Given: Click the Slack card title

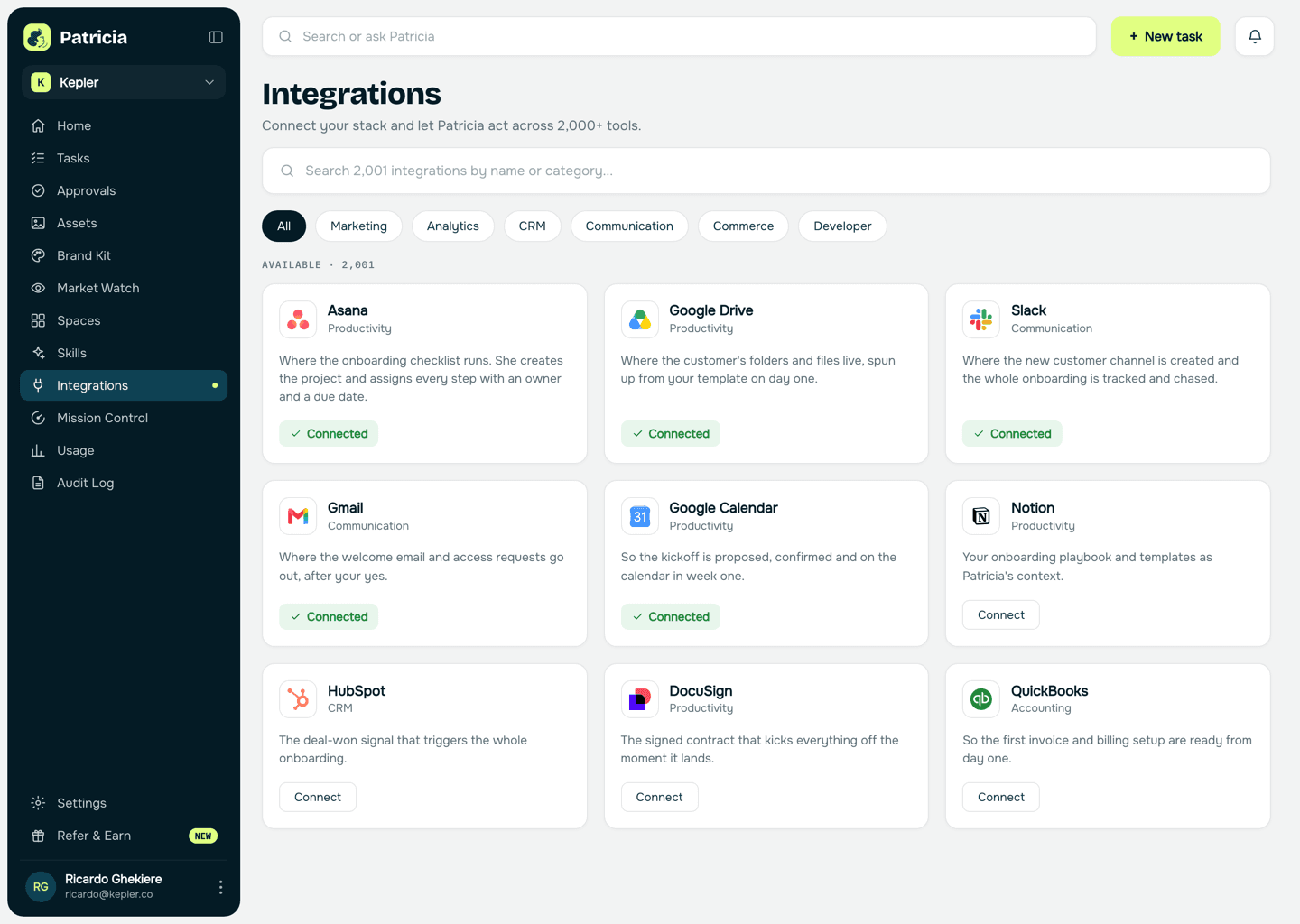Looking at the screenshot, I should 1029,310.
